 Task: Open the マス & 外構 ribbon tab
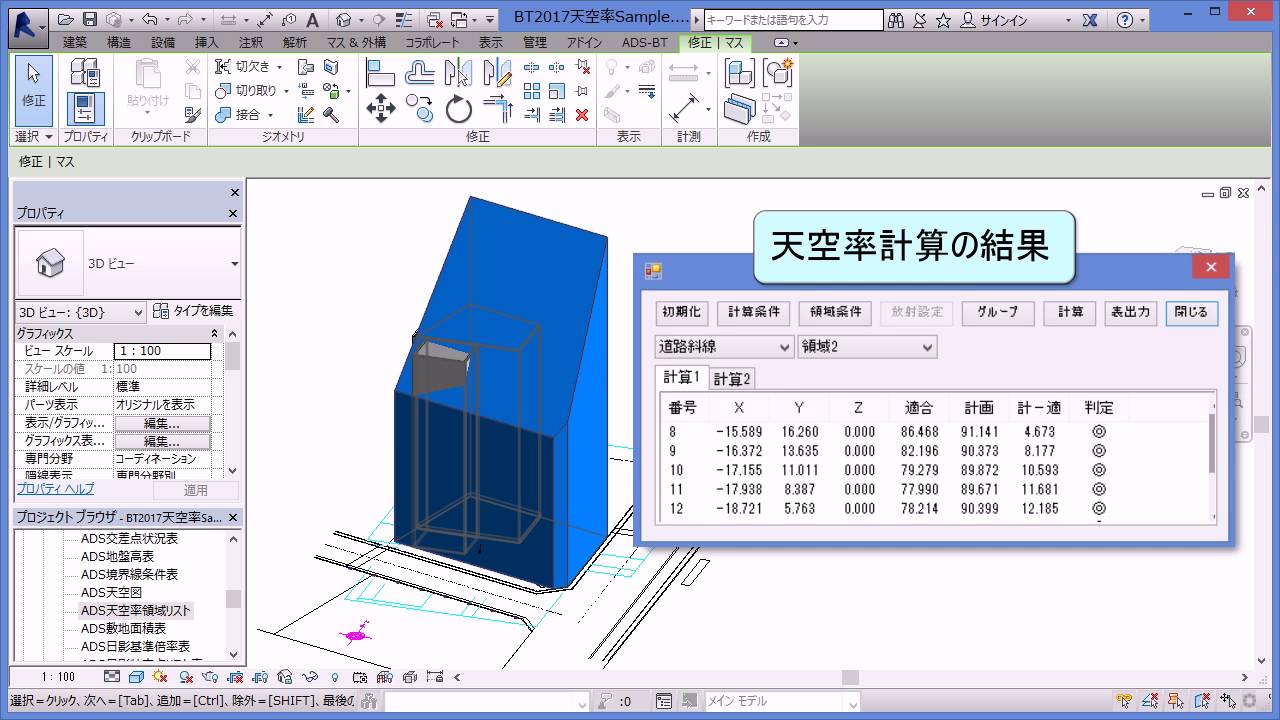[x=356, y=43]
